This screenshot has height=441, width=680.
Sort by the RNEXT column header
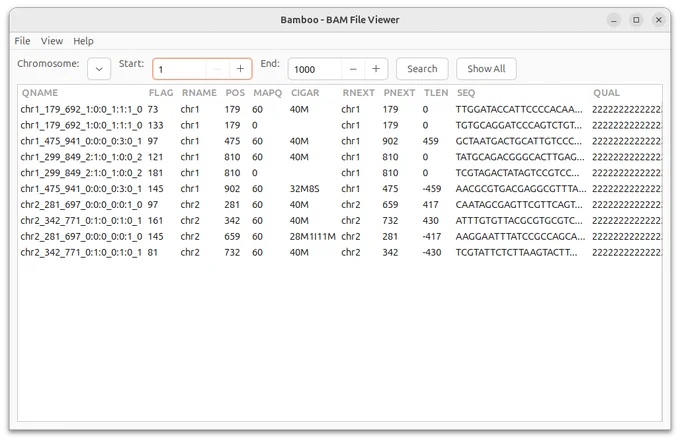point(358,93)
